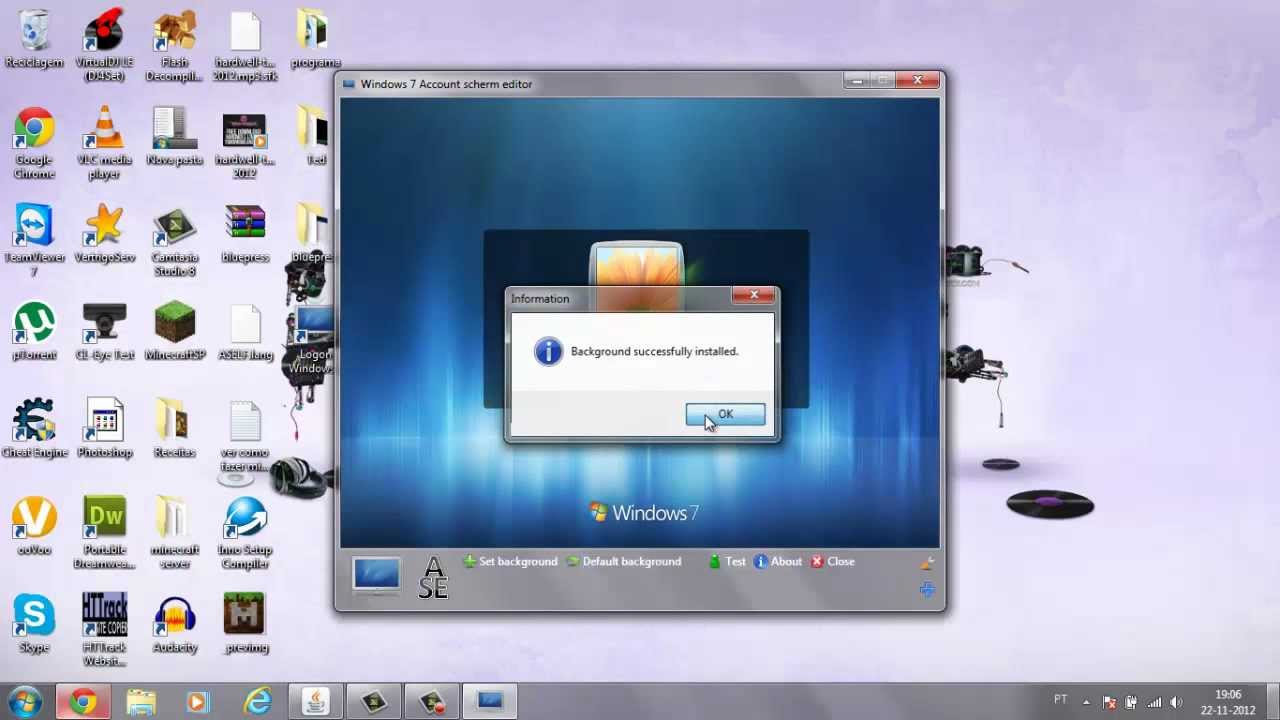The image size is (1280, 720).
Task: Open VertrigoServ desktop shortcut
Action: [104, 235]
